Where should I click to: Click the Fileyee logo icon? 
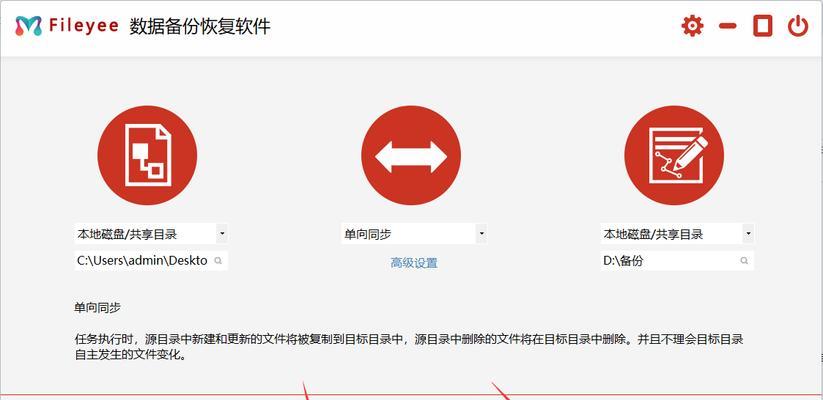pyautogui.click(x=28, y=26)
